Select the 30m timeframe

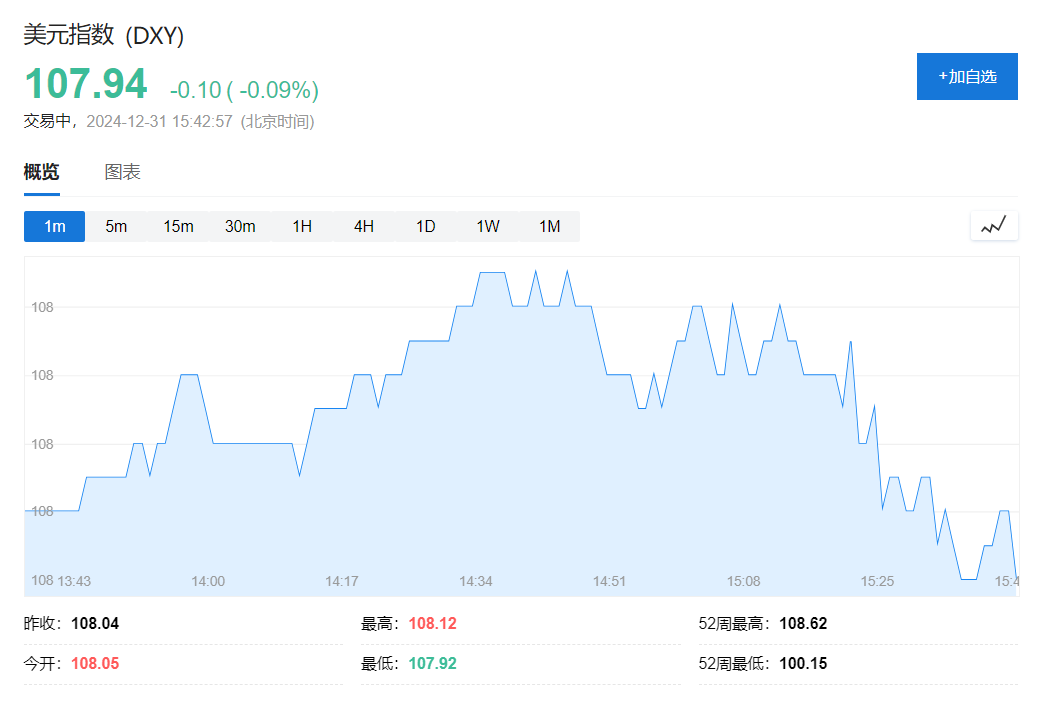(240, 226)
